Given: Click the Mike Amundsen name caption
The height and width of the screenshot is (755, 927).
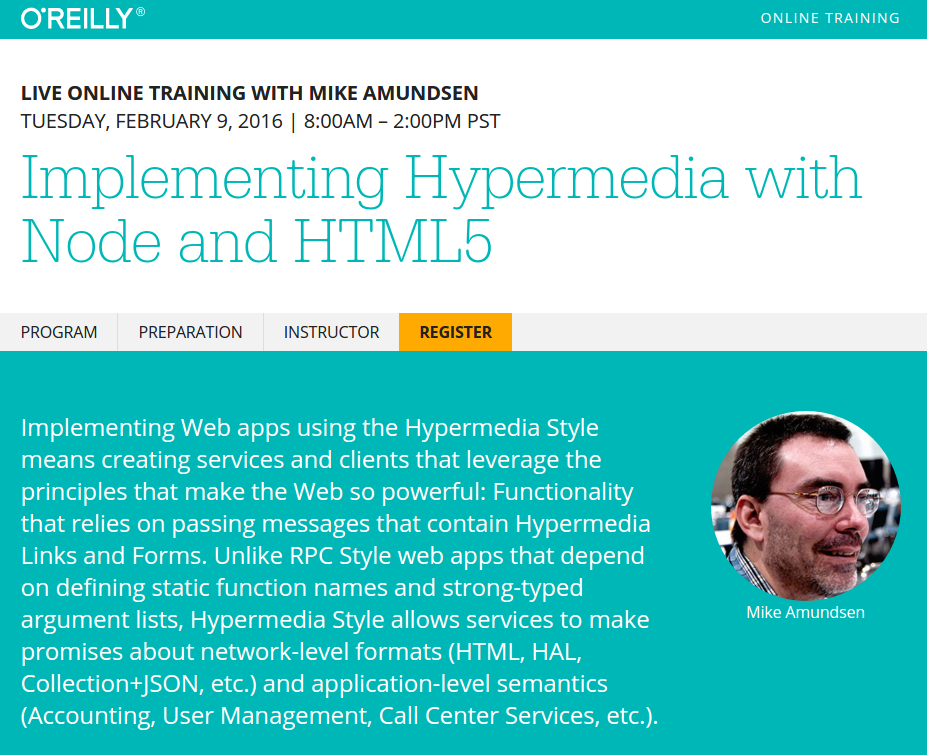Looking at the screenshot, I should pyautogui.click(x=805, y=613).
